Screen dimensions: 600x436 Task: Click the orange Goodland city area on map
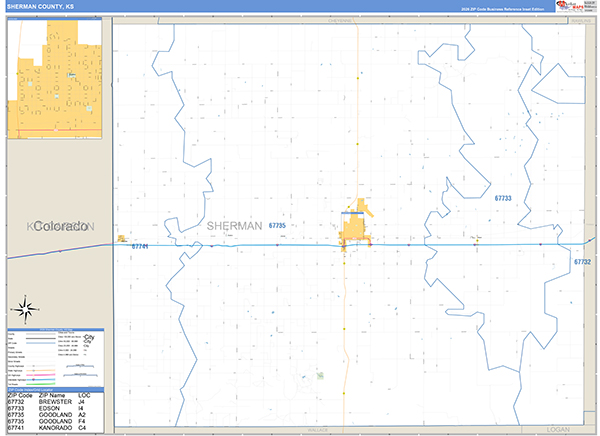coord(354,227)
